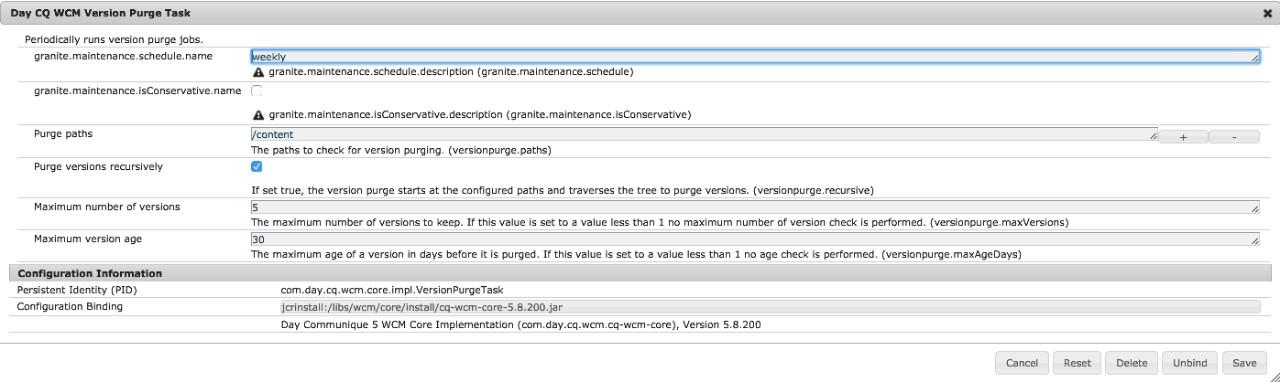Remove purge path with minus button
Image resolution: width=1280 pixels, height=382 pixels.
1234,137
